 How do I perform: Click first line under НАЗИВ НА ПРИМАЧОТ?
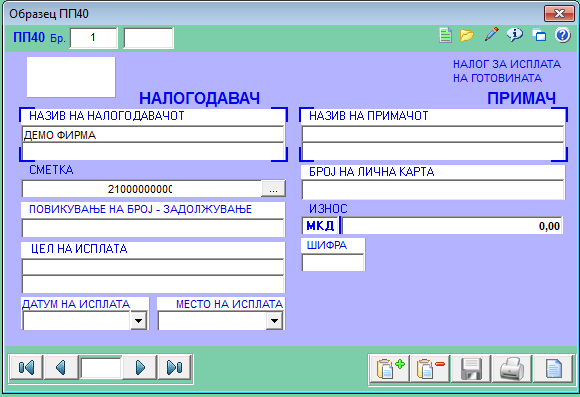433,135
